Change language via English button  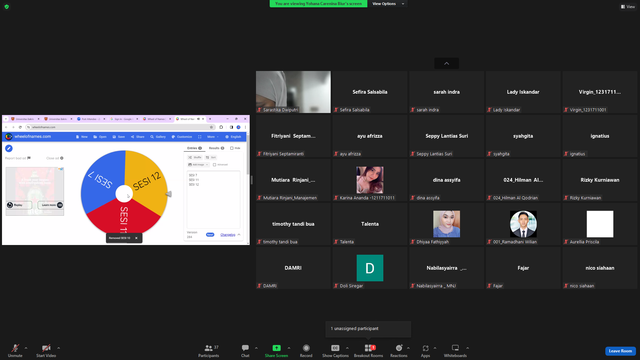tap(233, 137)
